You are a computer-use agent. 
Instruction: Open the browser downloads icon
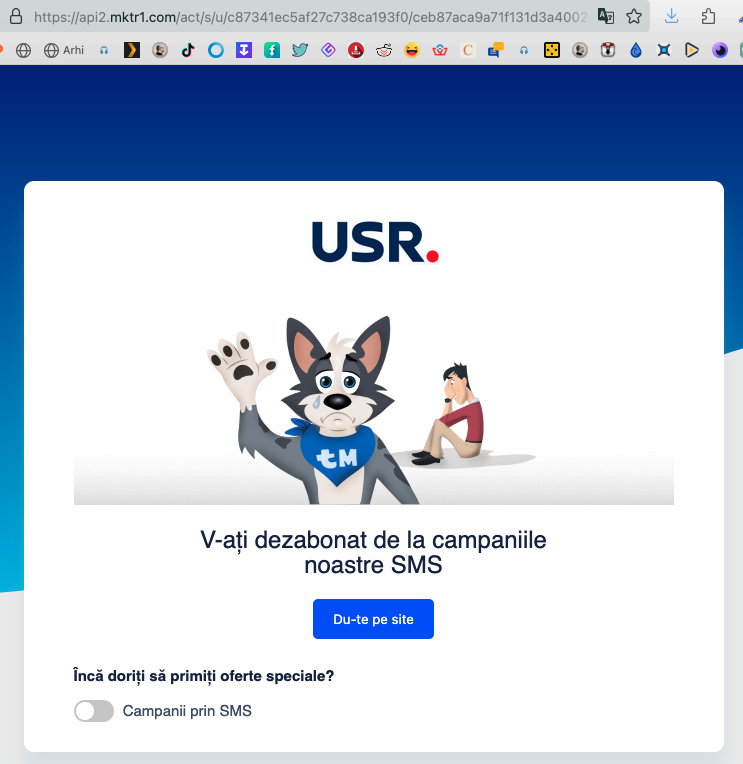pos(671,17)
